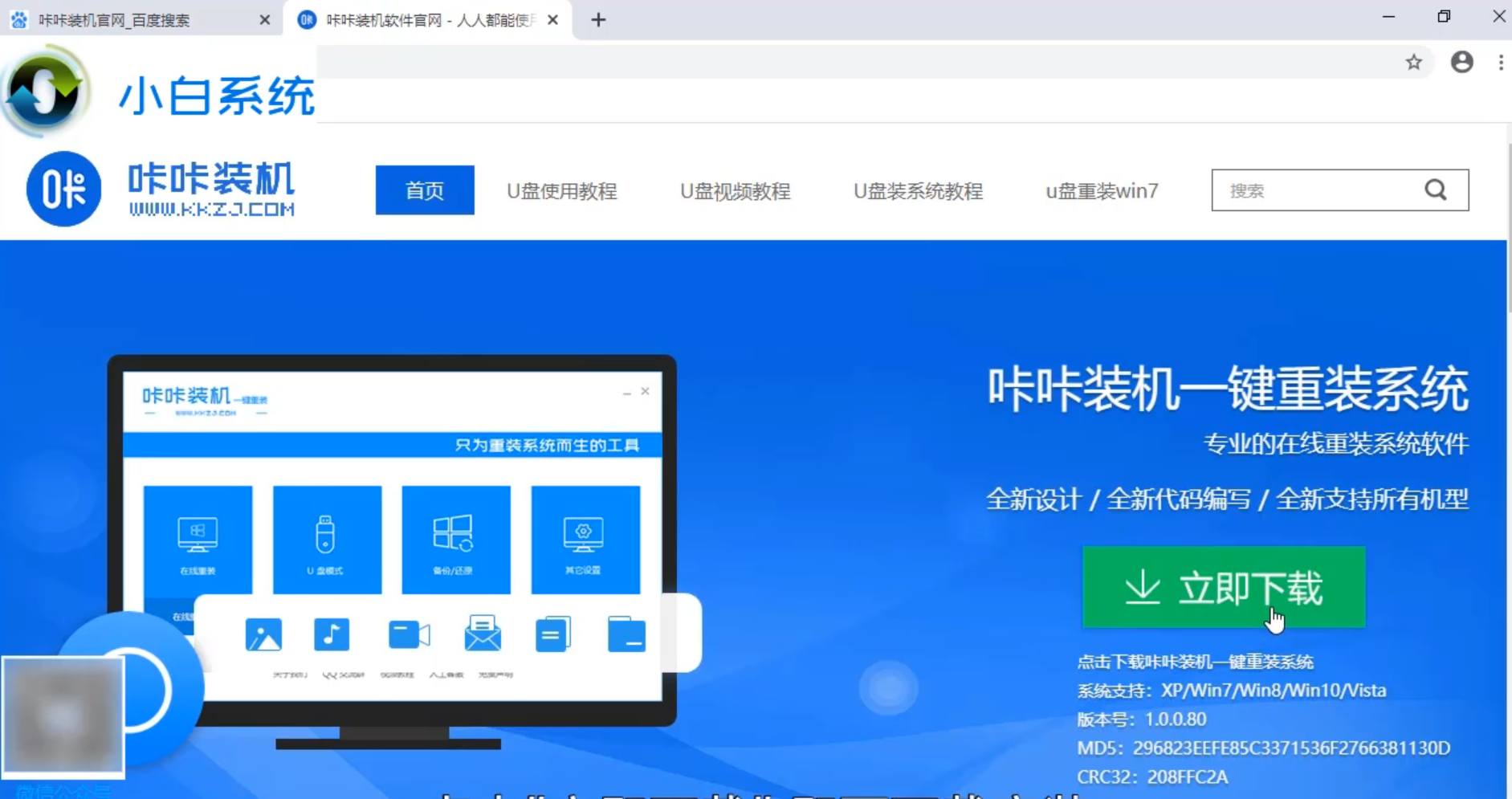
Task: Open the U盘视频教程 nav link
Action: click(x=736, y=191)
